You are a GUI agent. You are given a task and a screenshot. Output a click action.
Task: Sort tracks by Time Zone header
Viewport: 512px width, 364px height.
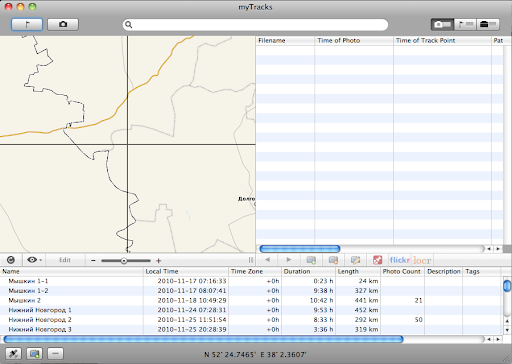(255, 271)
